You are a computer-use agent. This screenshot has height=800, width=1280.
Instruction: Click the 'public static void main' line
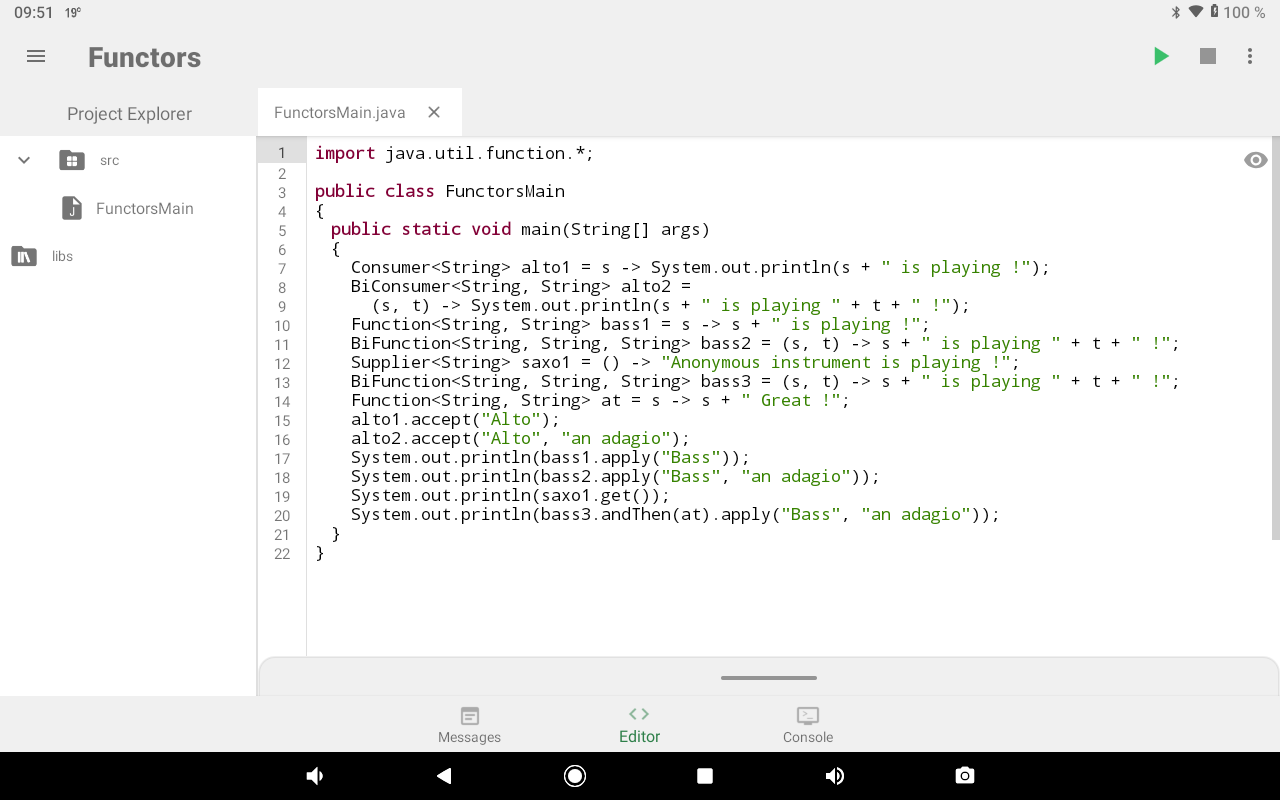(520, 229)
